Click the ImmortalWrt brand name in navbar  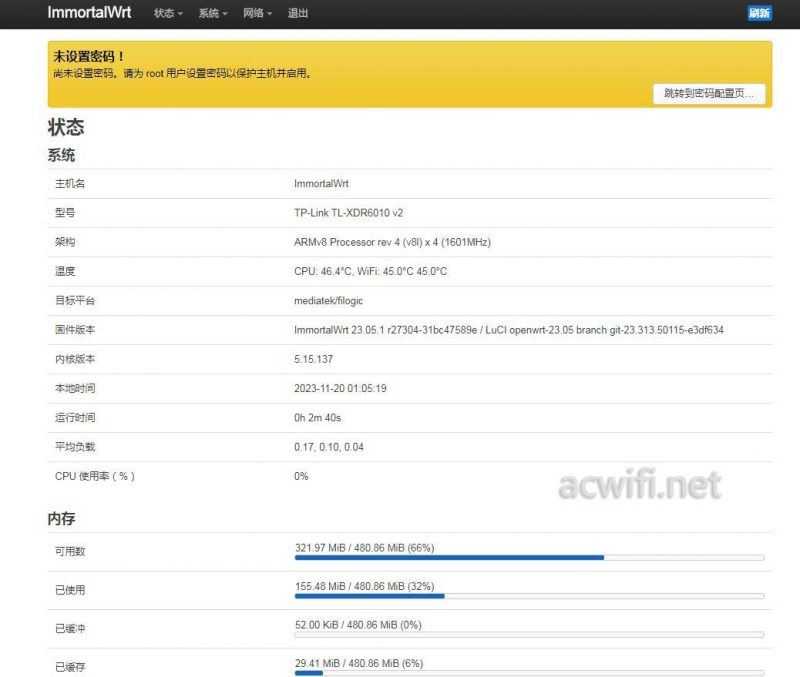[x=86, y=13]
